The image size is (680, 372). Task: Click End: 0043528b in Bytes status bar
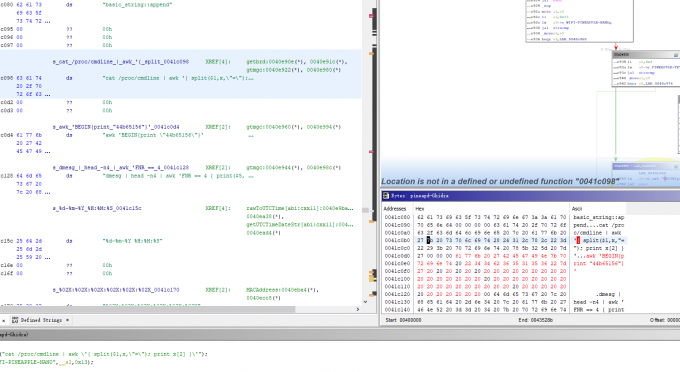(x=536, y=320)
